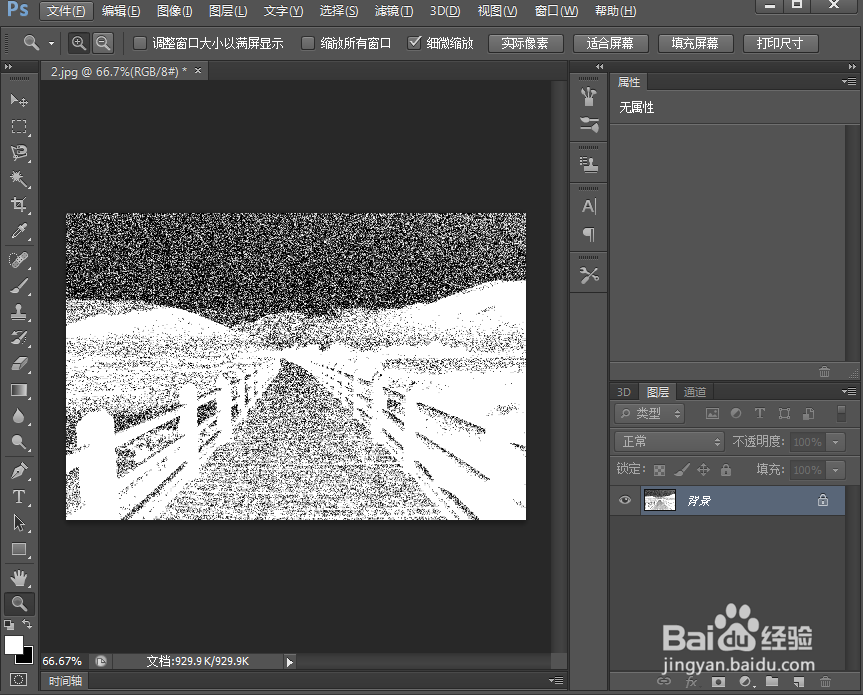Open the status bar info arrow menu
This screenshot has height=695, width=863.
pos(290,662)
